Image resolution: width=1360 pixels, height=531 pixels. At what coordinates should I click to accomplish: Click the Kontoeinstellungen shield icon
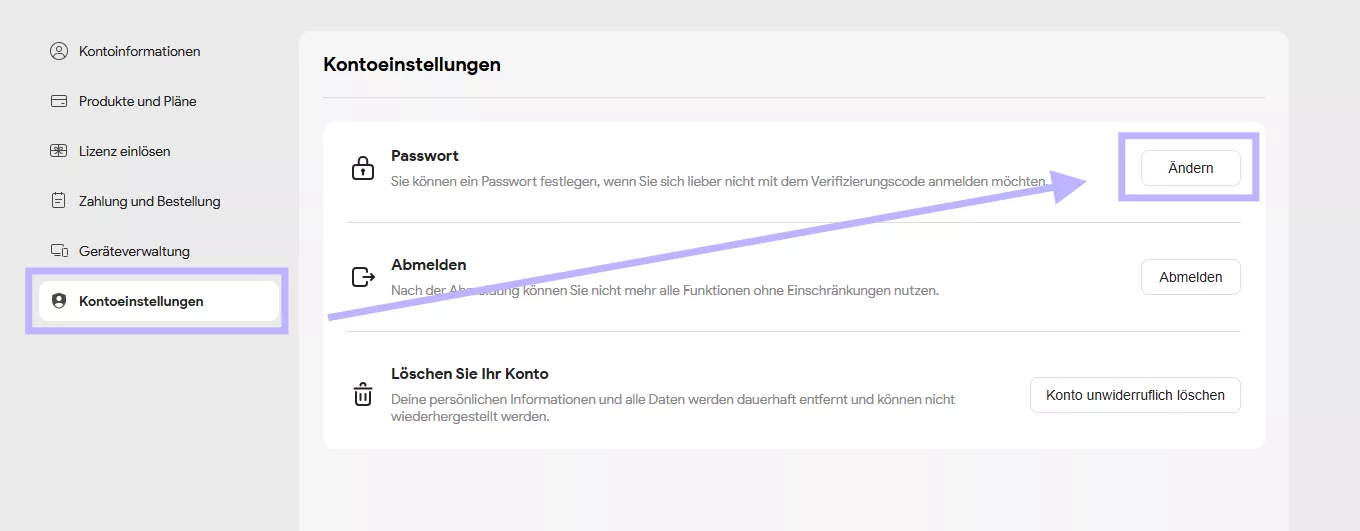pos(59,301)
